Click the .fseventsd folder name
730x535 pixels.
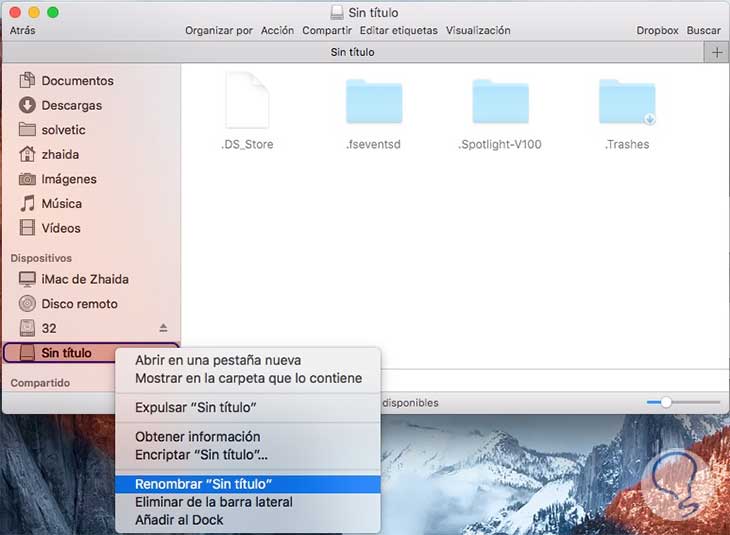[x=373, y=144]
